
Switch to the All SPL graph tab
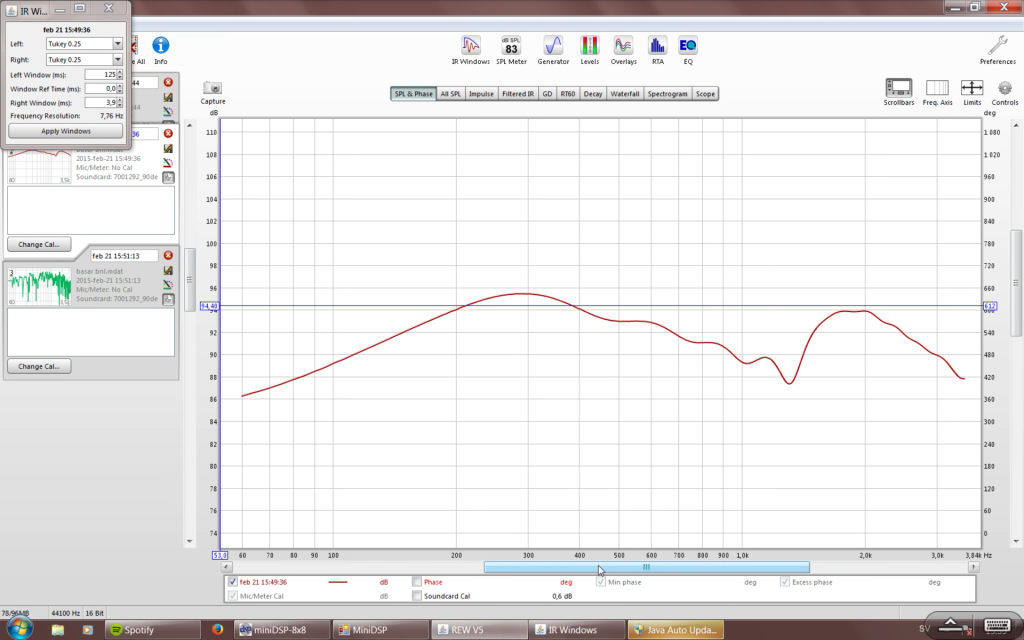point(450,93)
